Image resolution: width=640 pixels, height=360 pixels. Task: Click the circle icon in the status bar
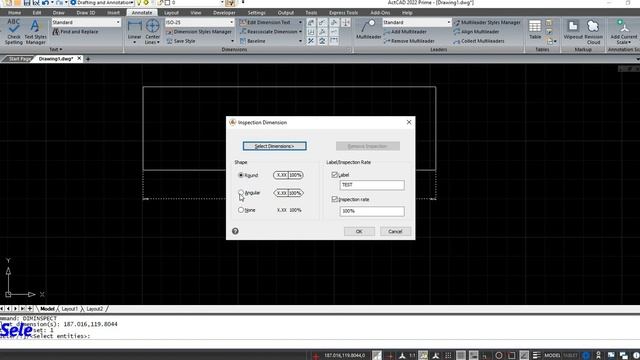tap(498, 356)
